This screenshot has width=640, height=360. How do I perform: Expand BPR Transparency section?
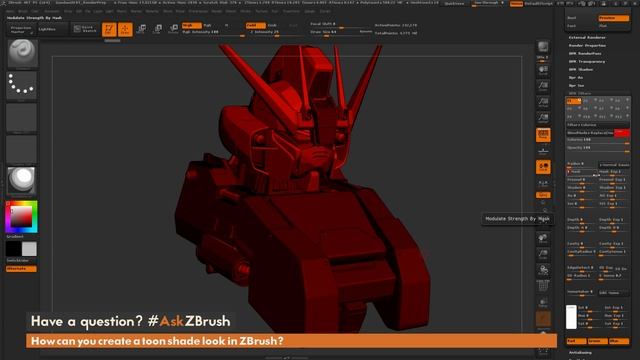click(x=587, y=61)
